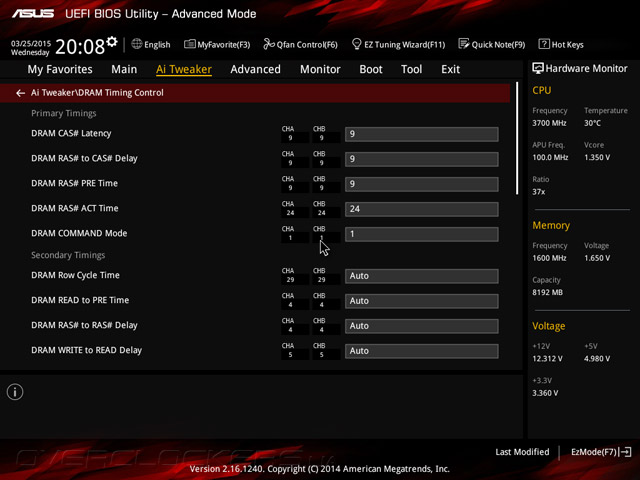Select DRAM RAS# to CAS# Delay field
The image size is (640, 480).
pyautogui.click(x=422, y=159)
